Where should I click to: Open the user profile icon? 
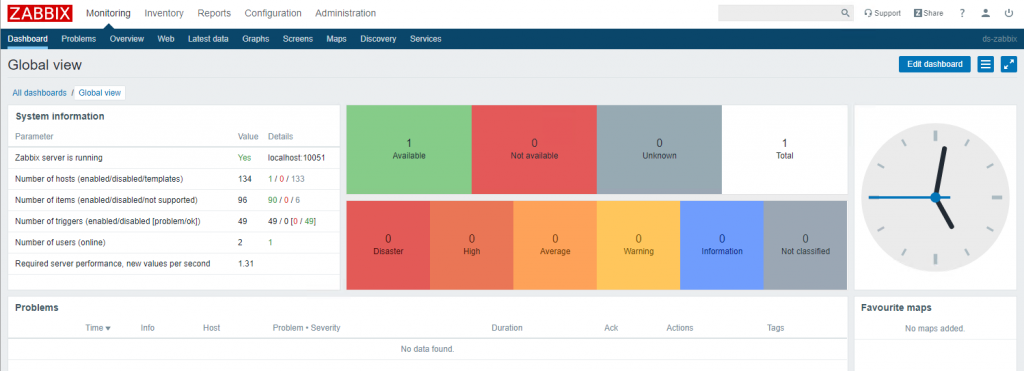pos(986,13)
